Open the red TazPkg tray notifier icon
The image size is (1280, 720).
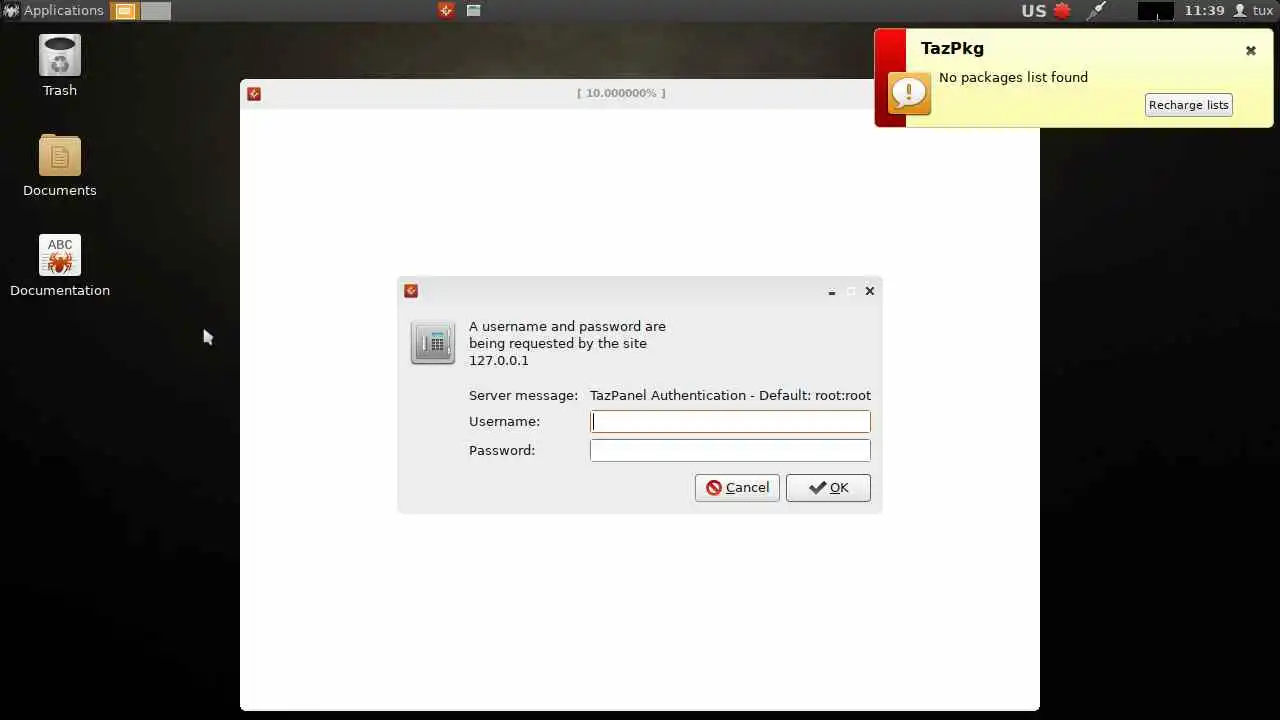pyautogui.click(x=1062, y=11)
